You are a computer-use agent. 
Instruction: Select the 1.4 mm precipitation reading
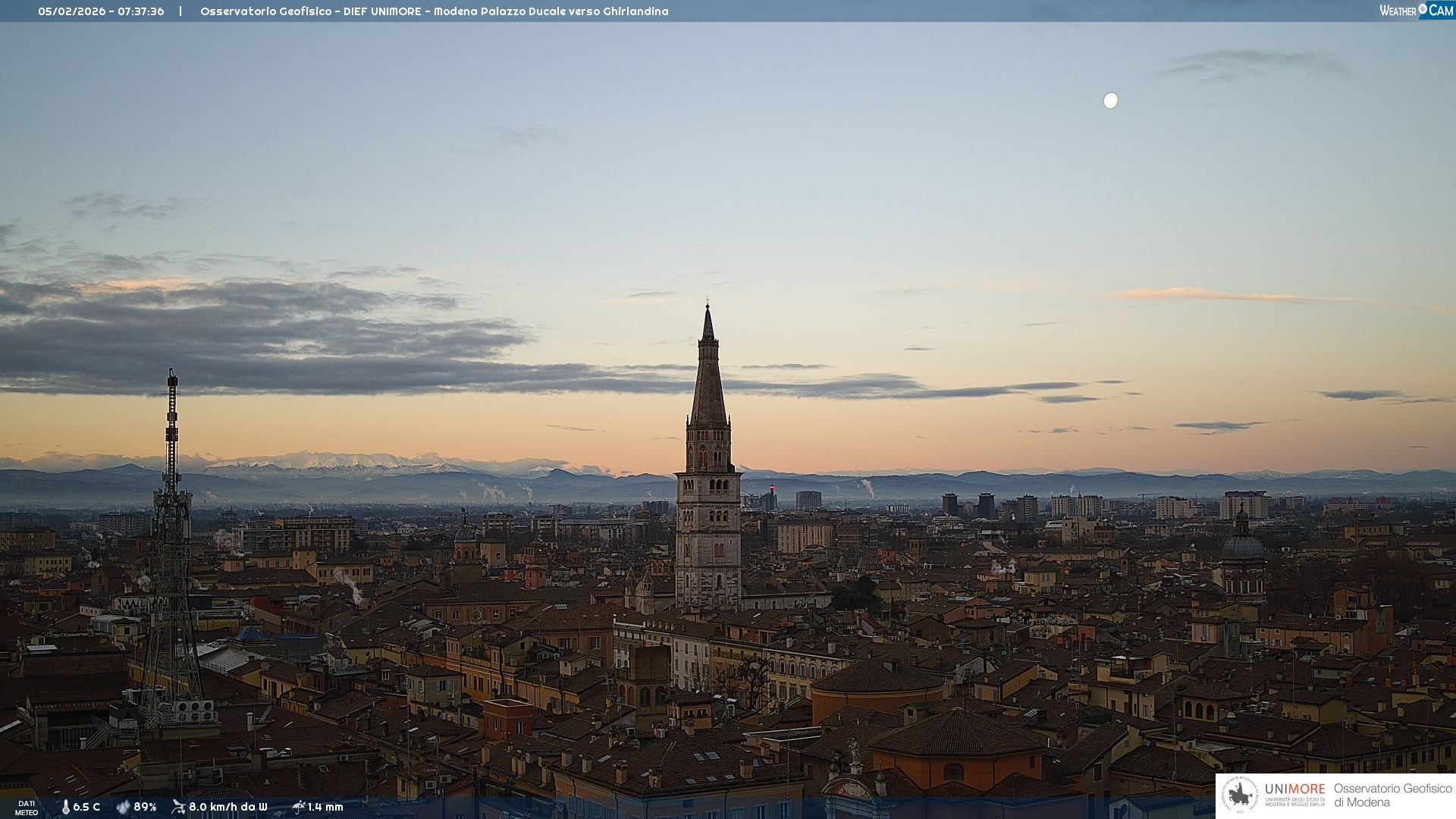click(325, 807)
